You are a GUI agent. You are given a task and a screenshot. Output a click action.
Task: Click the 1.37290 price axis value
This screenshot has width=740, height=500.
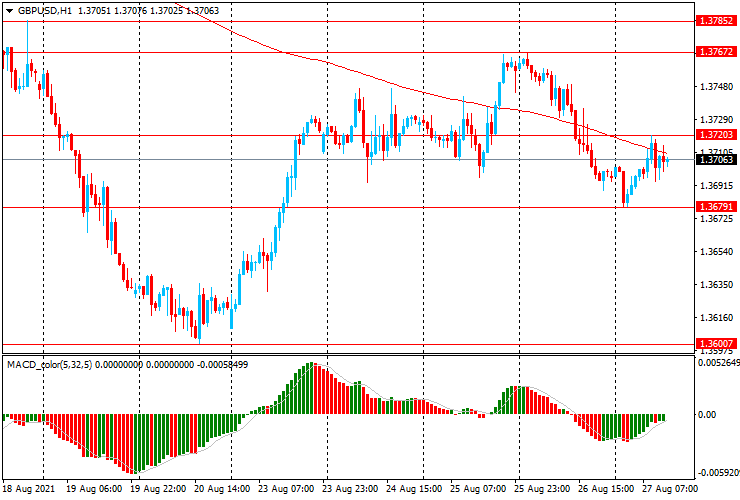[x=717, y=120]
